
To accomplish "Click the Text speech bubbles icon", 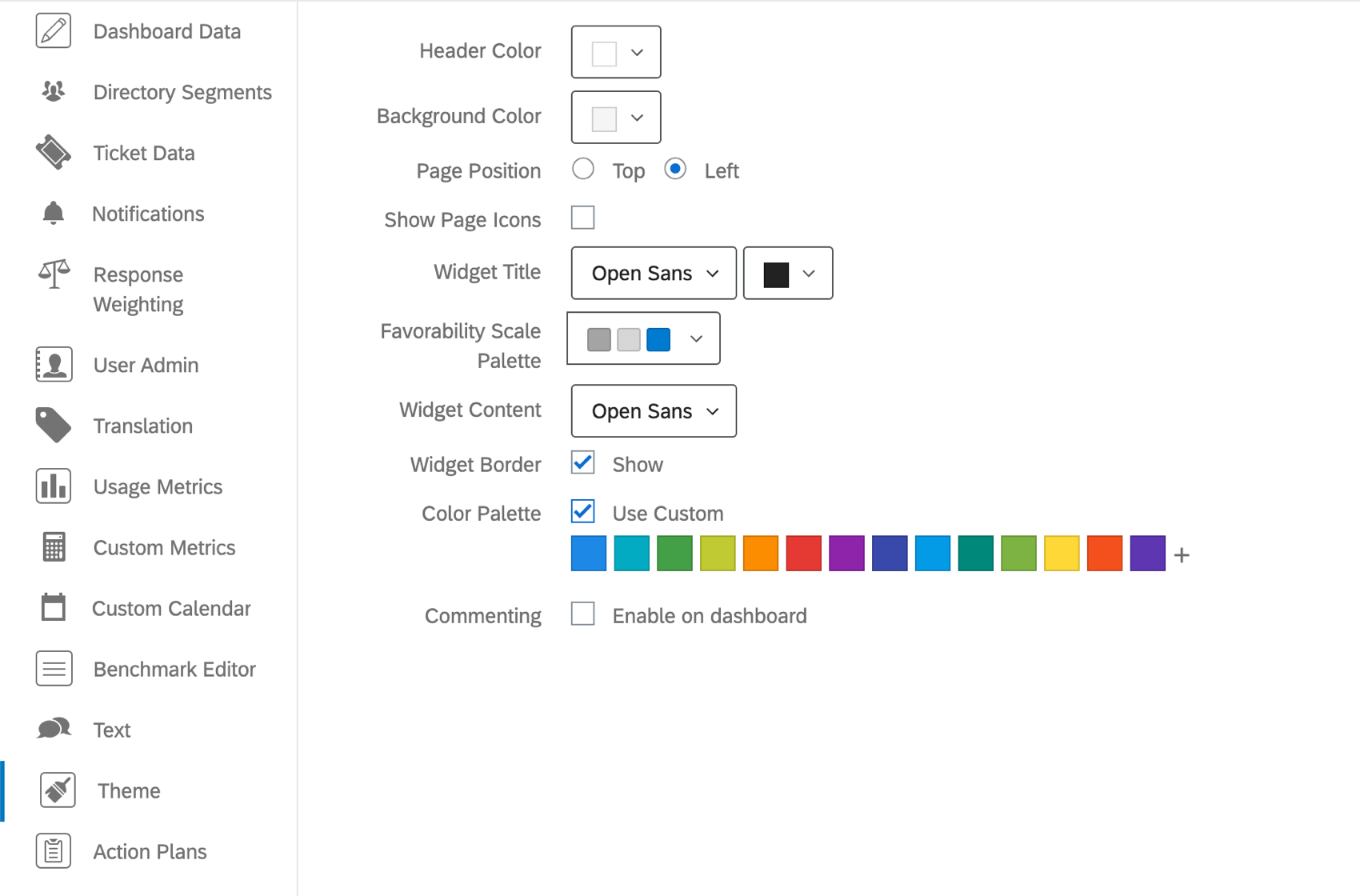I will pos(54,729).
